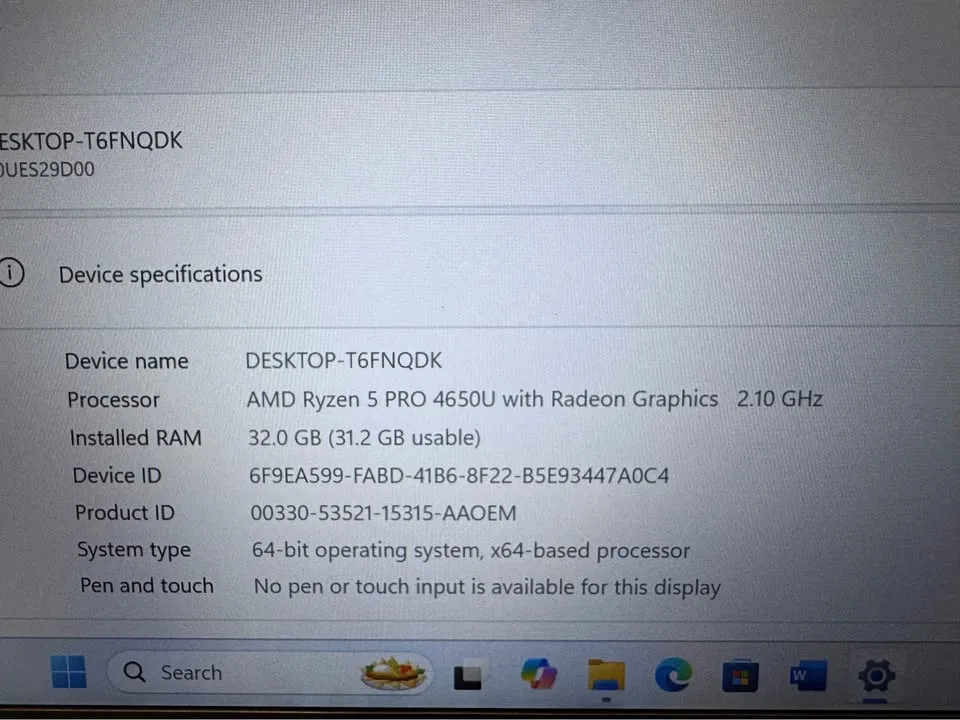Select the Installed RAM value
Screen dimensions: 960x720
click(364, 437)
